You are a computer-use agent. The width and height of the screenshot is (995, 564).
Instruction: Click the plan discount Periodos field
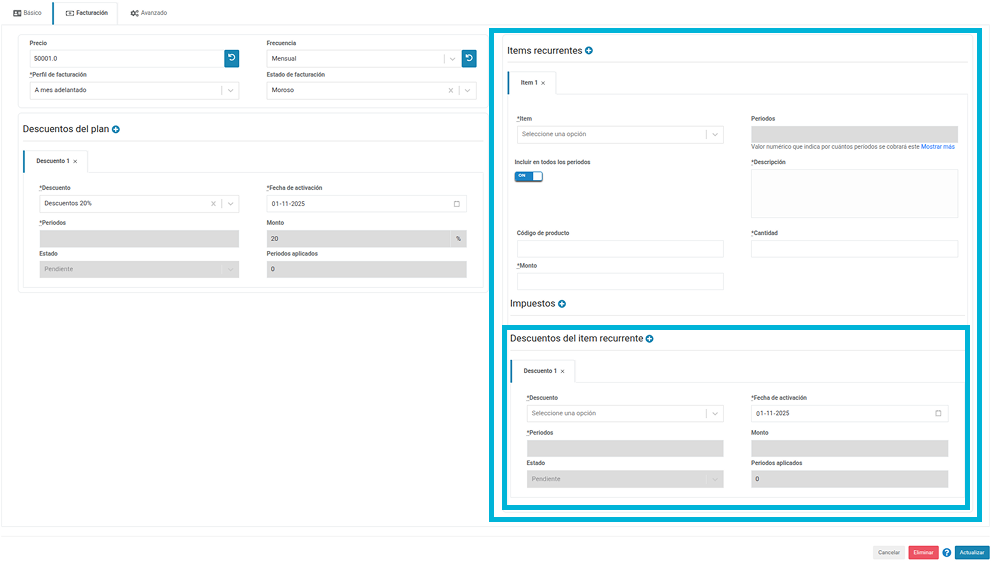click(139, 239)
